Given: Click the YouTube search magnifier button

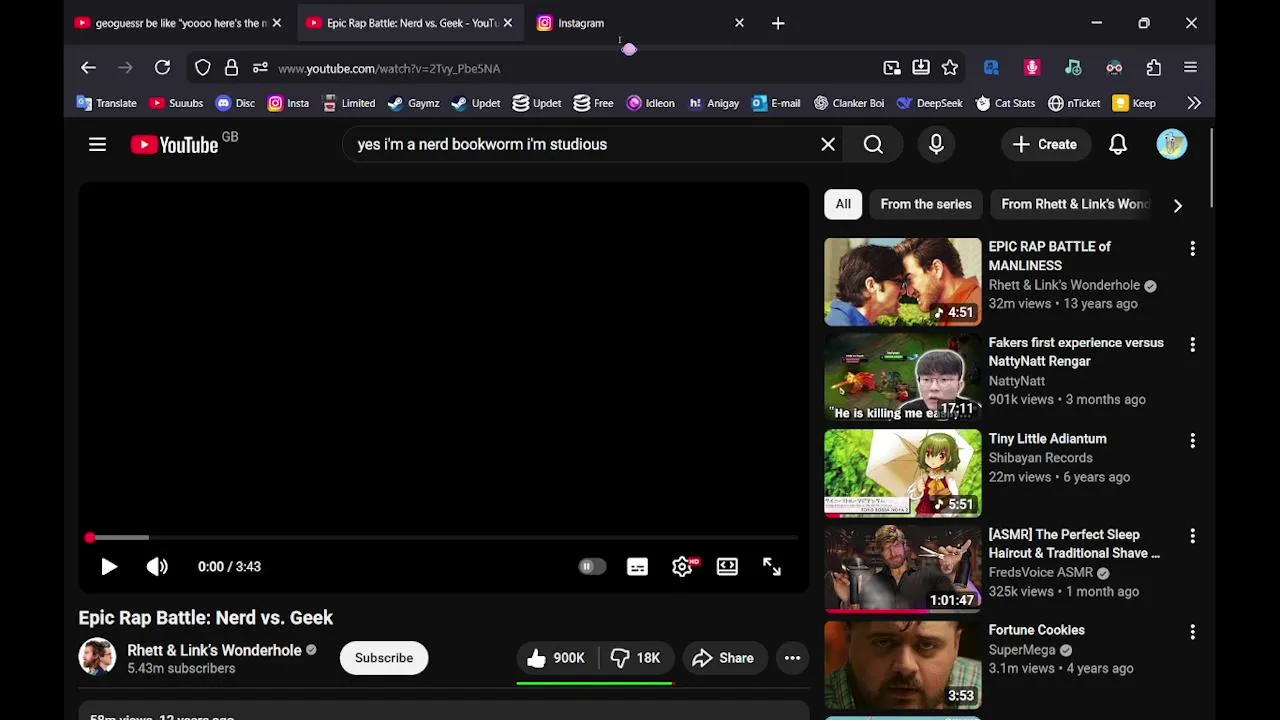Looking at the screenshot, I should 873,145.
